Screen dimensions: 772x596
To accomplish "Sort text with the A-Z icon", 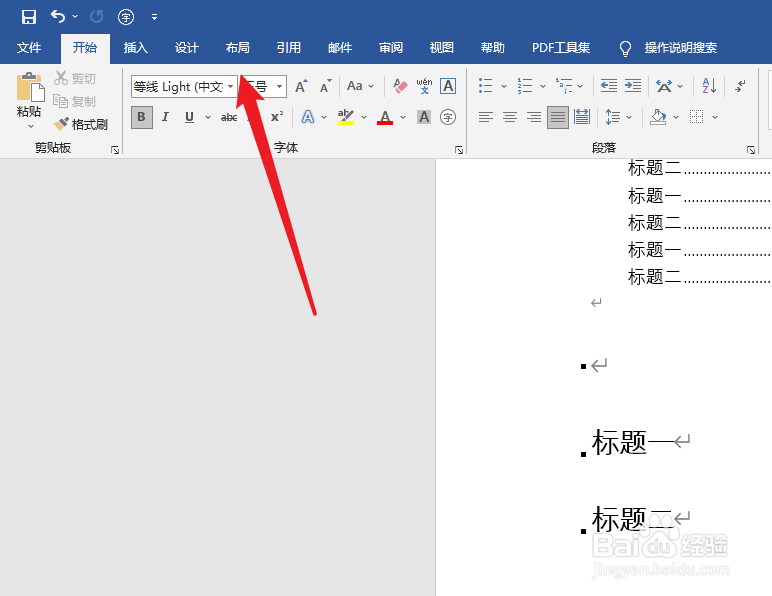I will [x=709, y=86].
